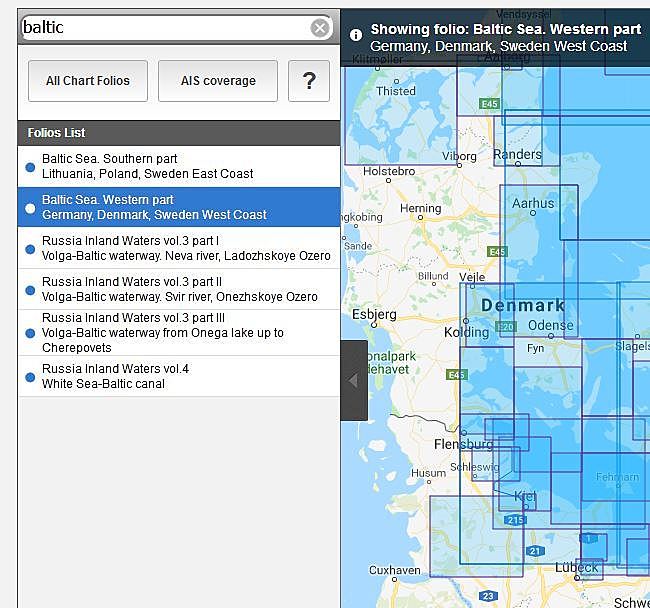The image size is (650, 608).
Task: Select Russia Inland Waters vol.3 part II
Action: pos(179,289)
